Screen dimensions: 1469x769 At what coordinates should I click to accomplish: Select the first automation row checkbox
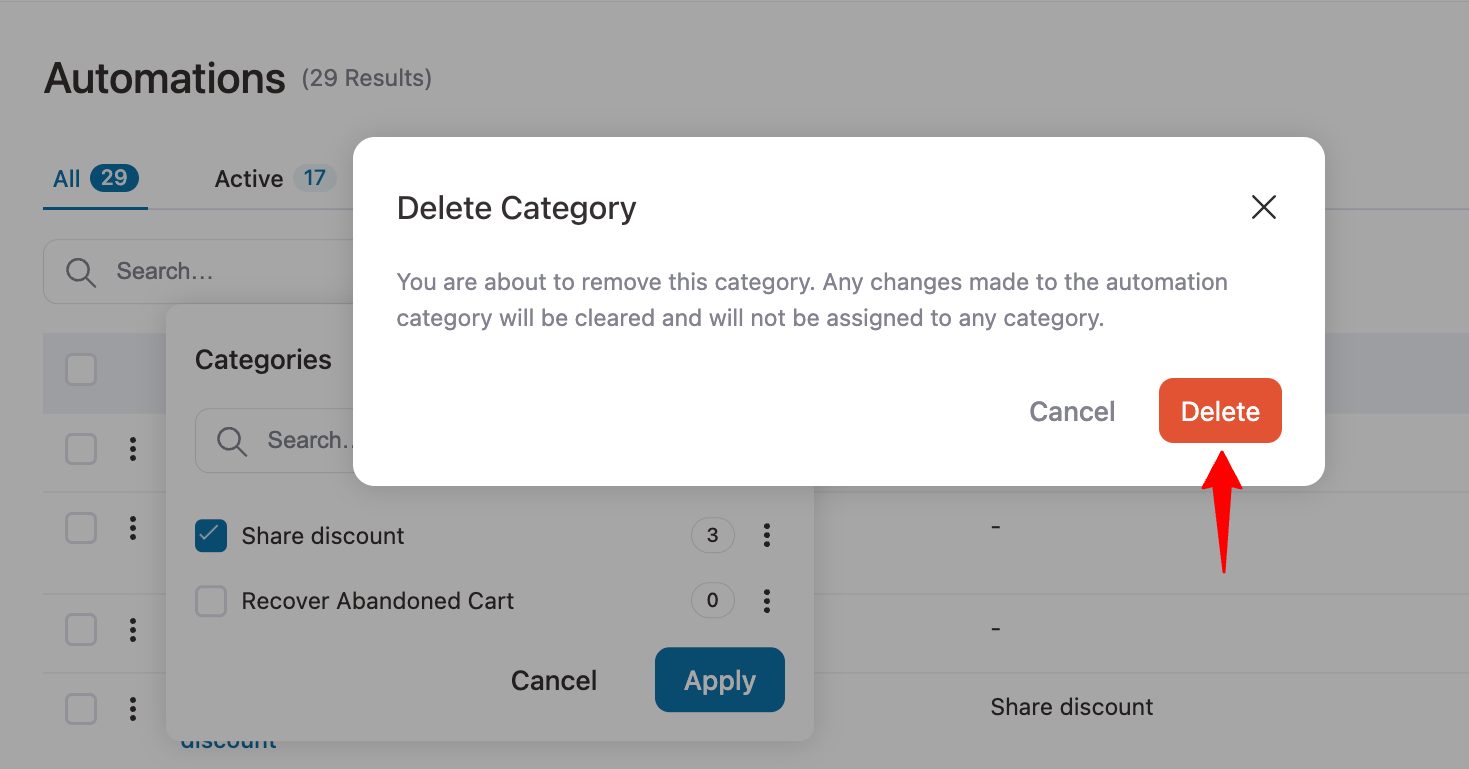click(81, 450)
